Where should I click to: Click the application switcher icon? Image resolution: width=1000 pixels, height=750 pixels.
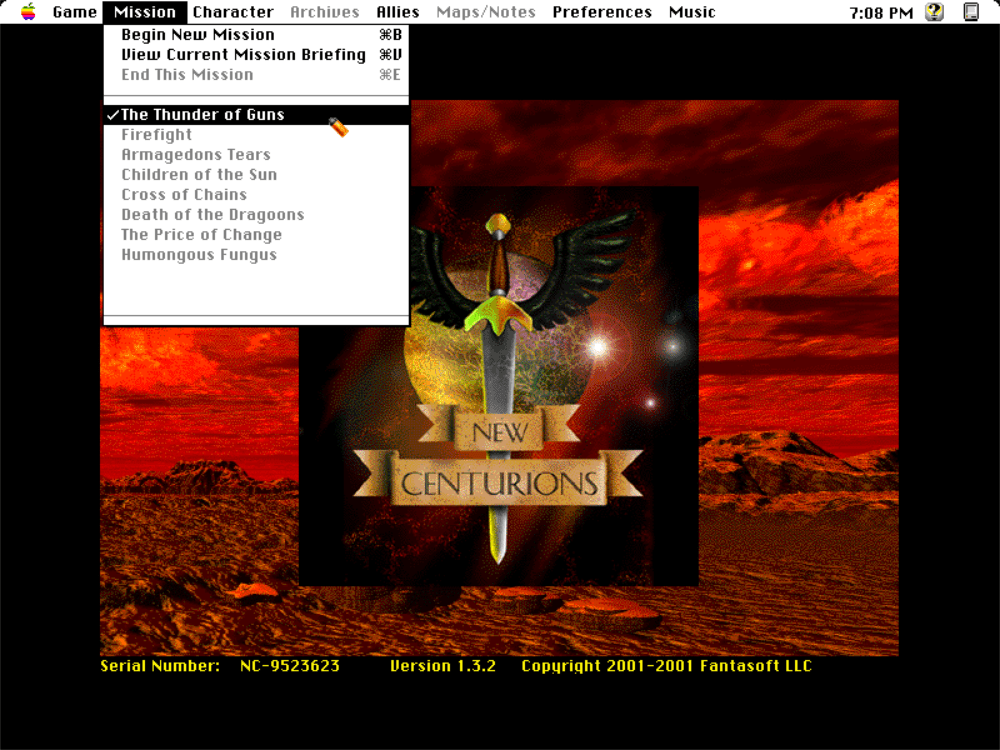tap(971, 12)
